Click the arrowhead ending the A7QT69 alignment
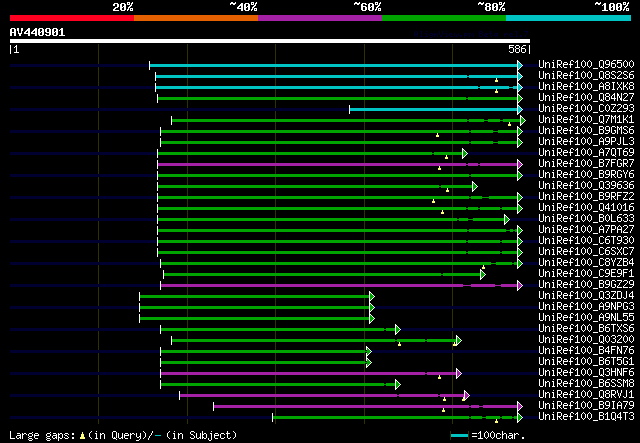 [465, 154]
